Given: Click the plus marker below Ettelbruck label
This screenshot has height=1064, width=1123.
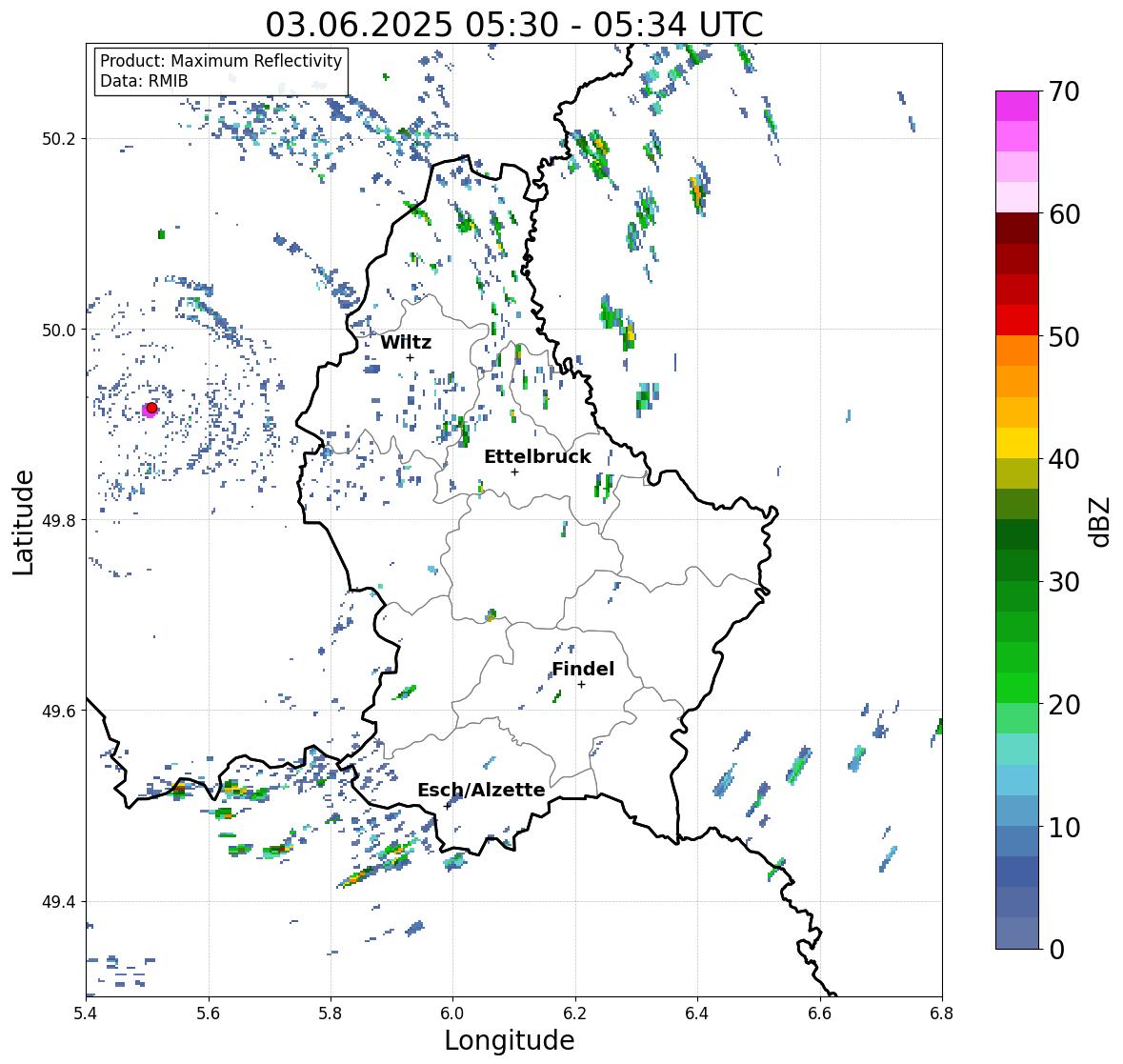Looking at the screenshot, I should tap(514, 472).
